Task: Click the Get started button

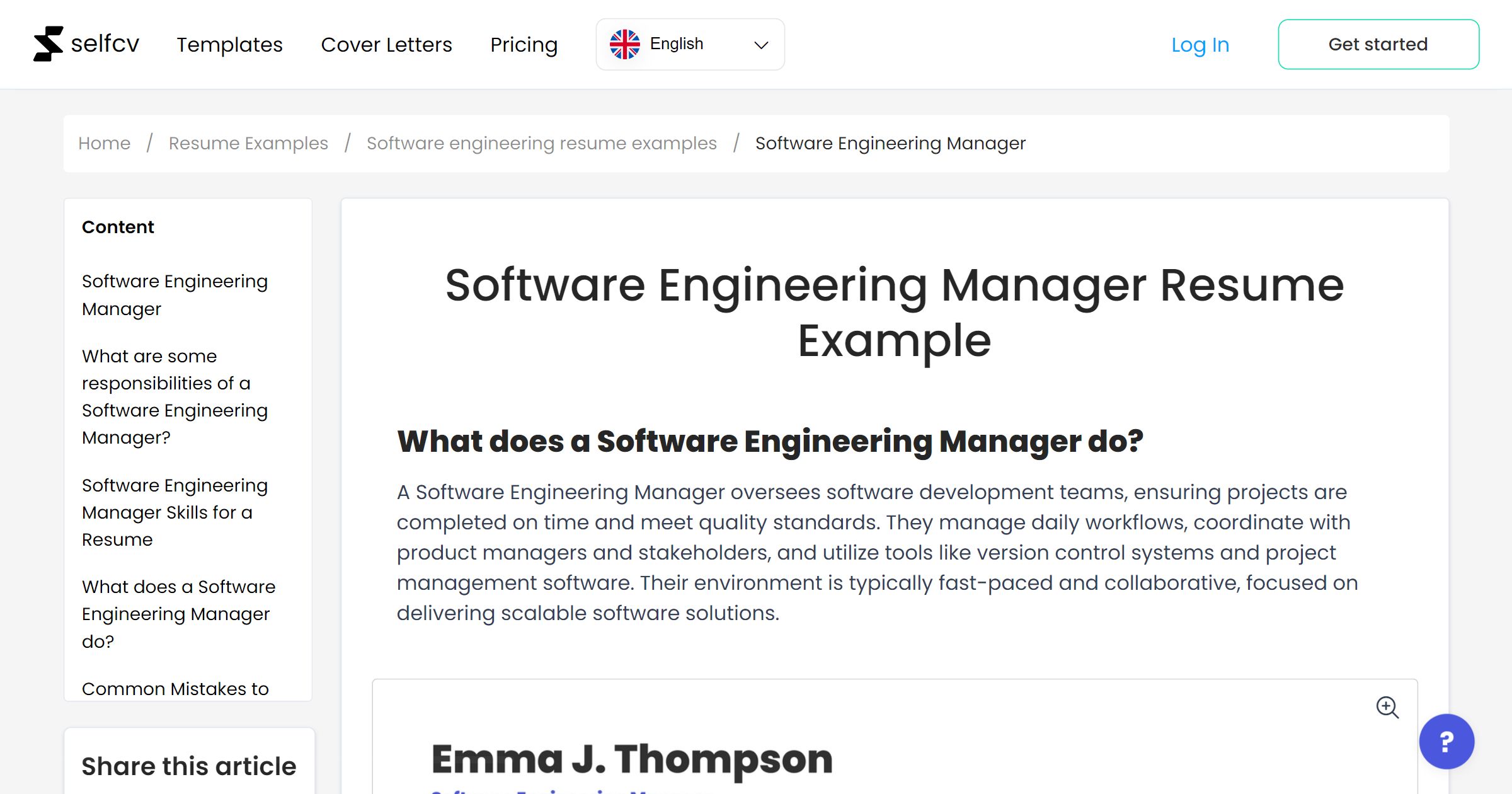Action: pyautogui.click(x=1378, y=44)
